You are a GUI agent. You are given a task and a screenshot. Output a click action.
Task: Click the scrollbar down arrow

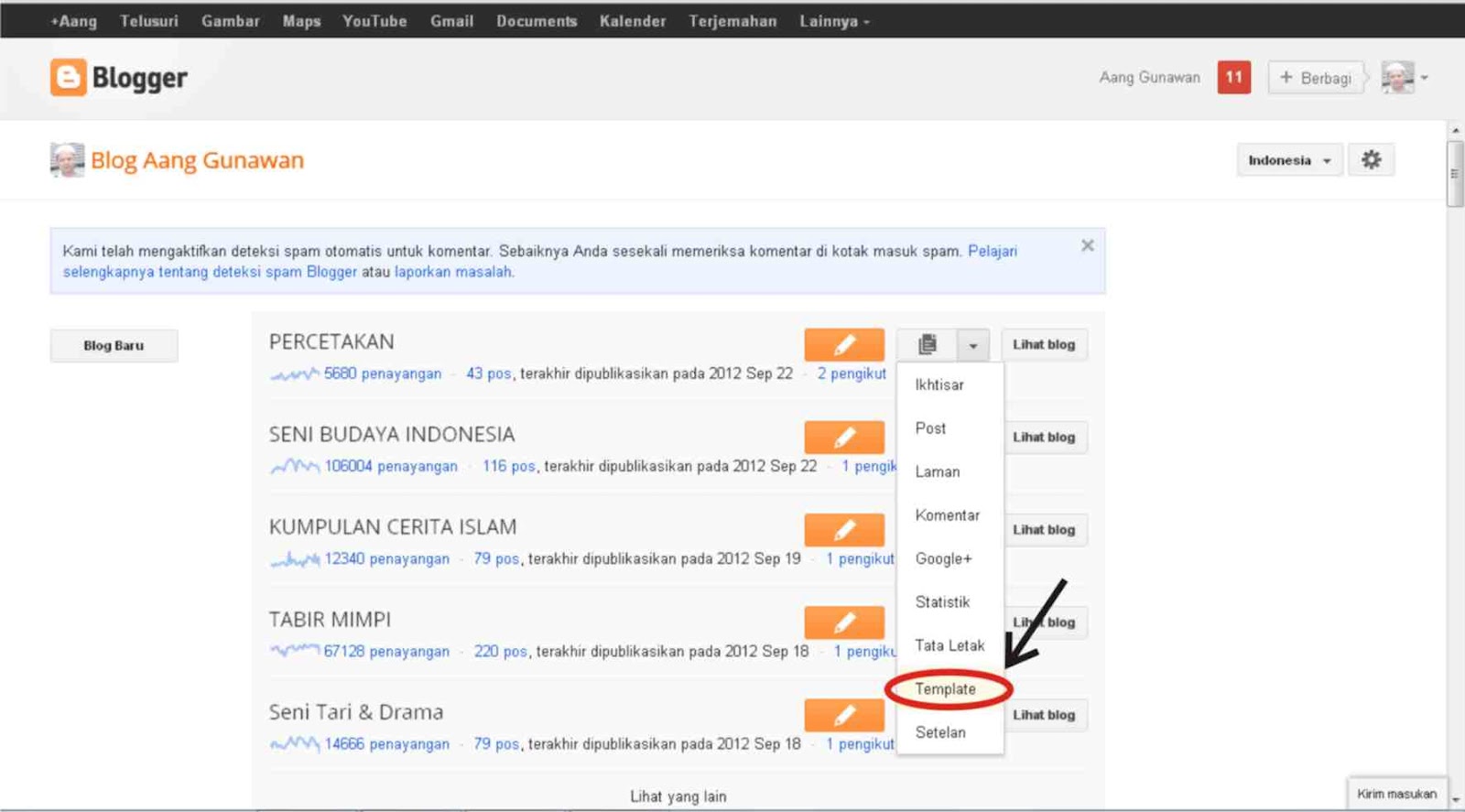pos(1455,799)
